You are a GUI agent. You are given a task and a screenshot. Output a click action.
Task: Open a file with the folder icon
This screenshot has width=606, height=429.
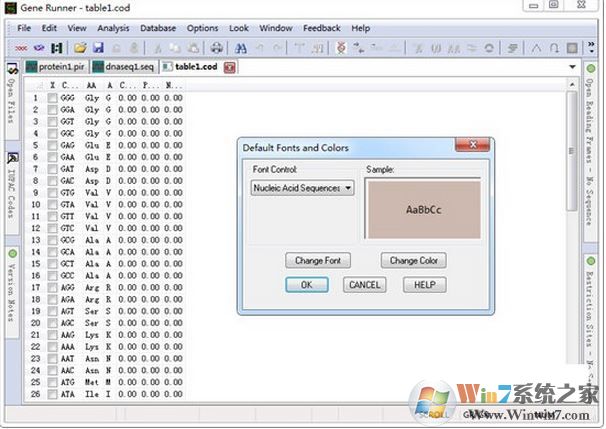coord(80,48)
